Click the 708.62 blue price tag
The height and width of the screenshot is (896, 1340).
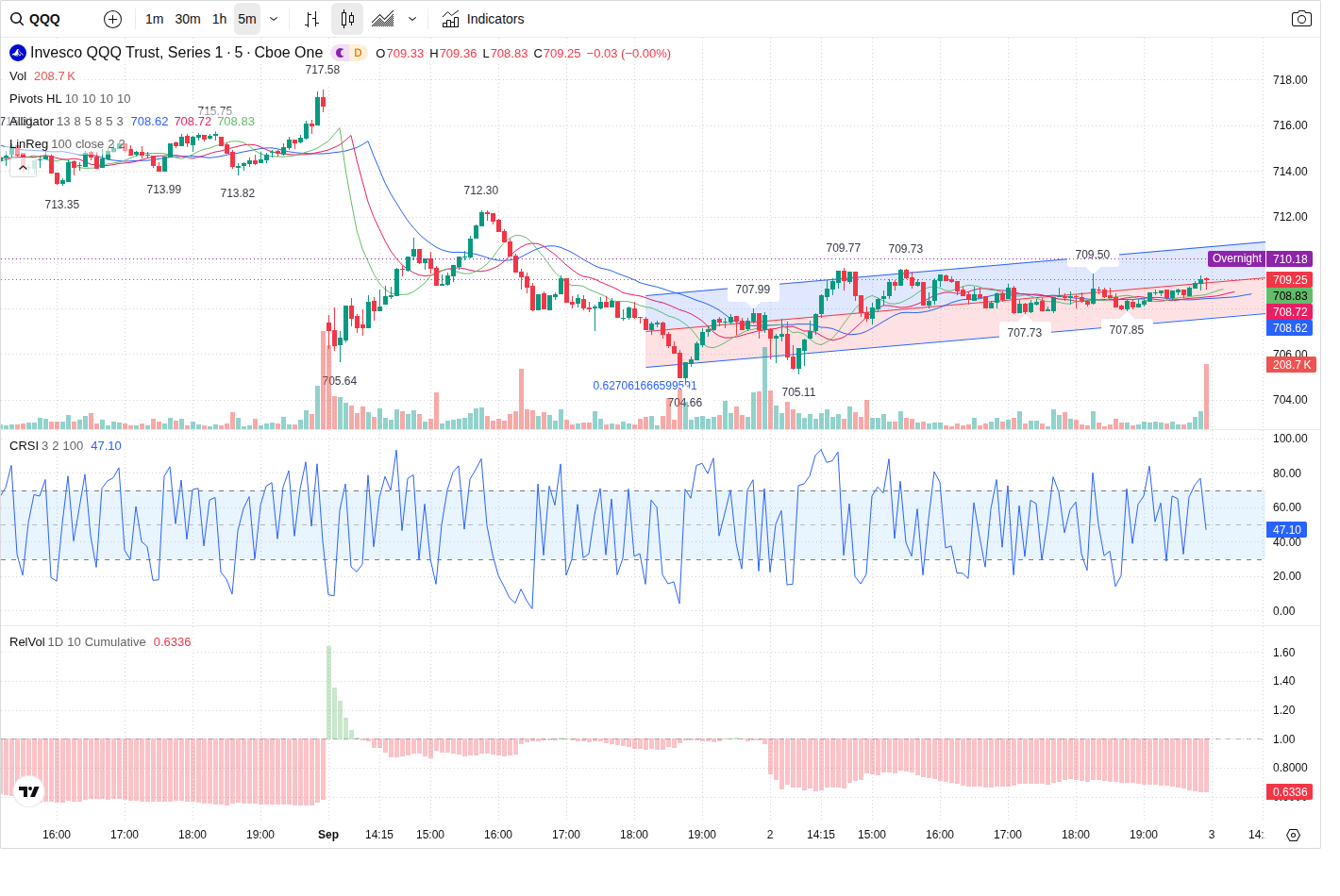pyautogui.click(x=1290, y=327)
